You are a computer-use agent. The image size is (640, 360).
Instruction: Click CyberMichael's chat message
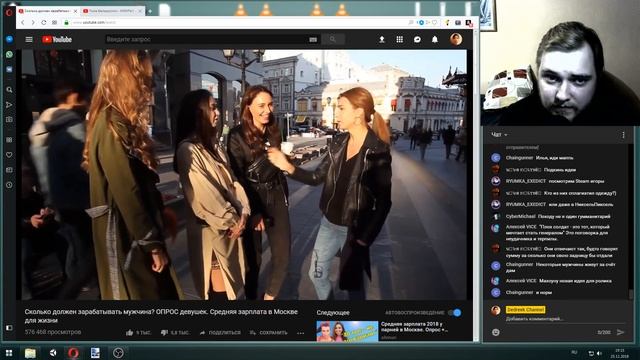(558, 216)
